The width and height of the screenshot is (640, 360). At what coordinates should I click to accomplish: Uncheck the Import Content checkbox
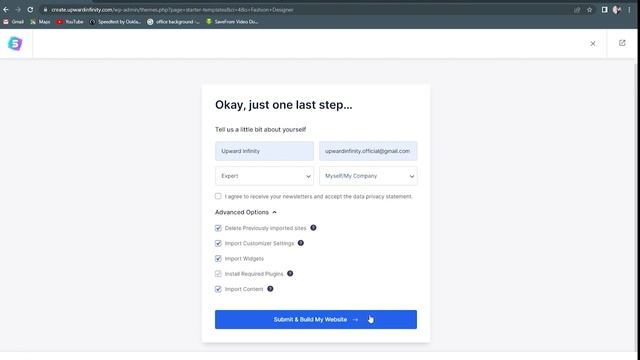(218, 289)
